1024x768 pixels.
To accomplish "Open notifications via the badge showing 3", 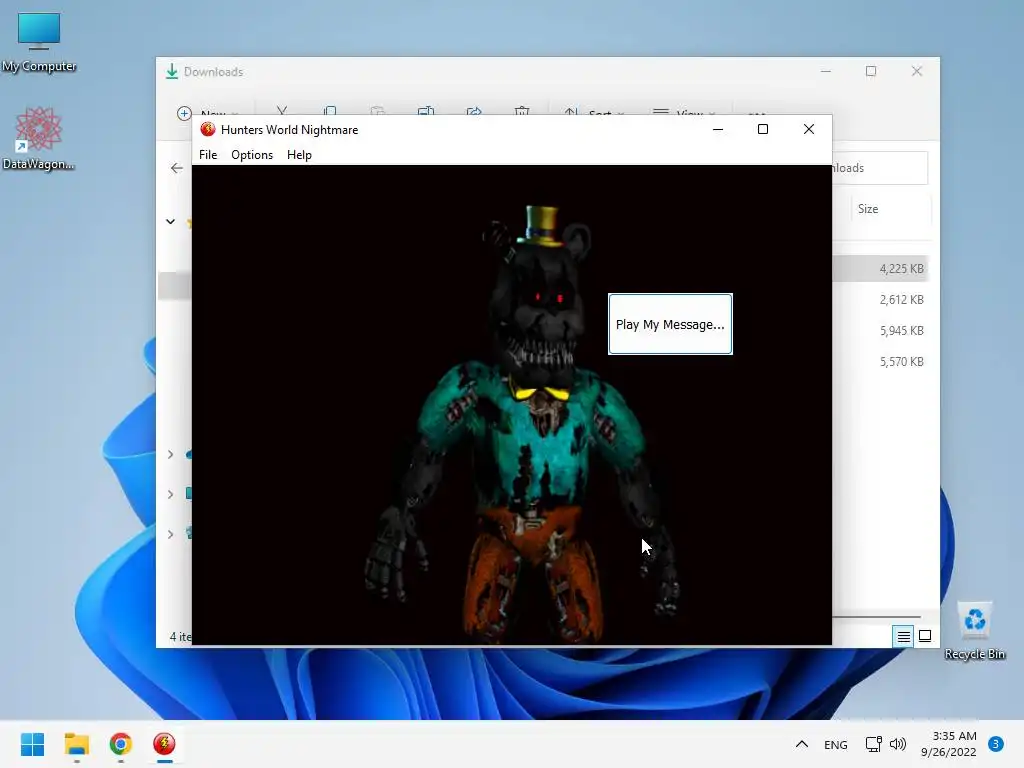I will click(x=996, y=744).
